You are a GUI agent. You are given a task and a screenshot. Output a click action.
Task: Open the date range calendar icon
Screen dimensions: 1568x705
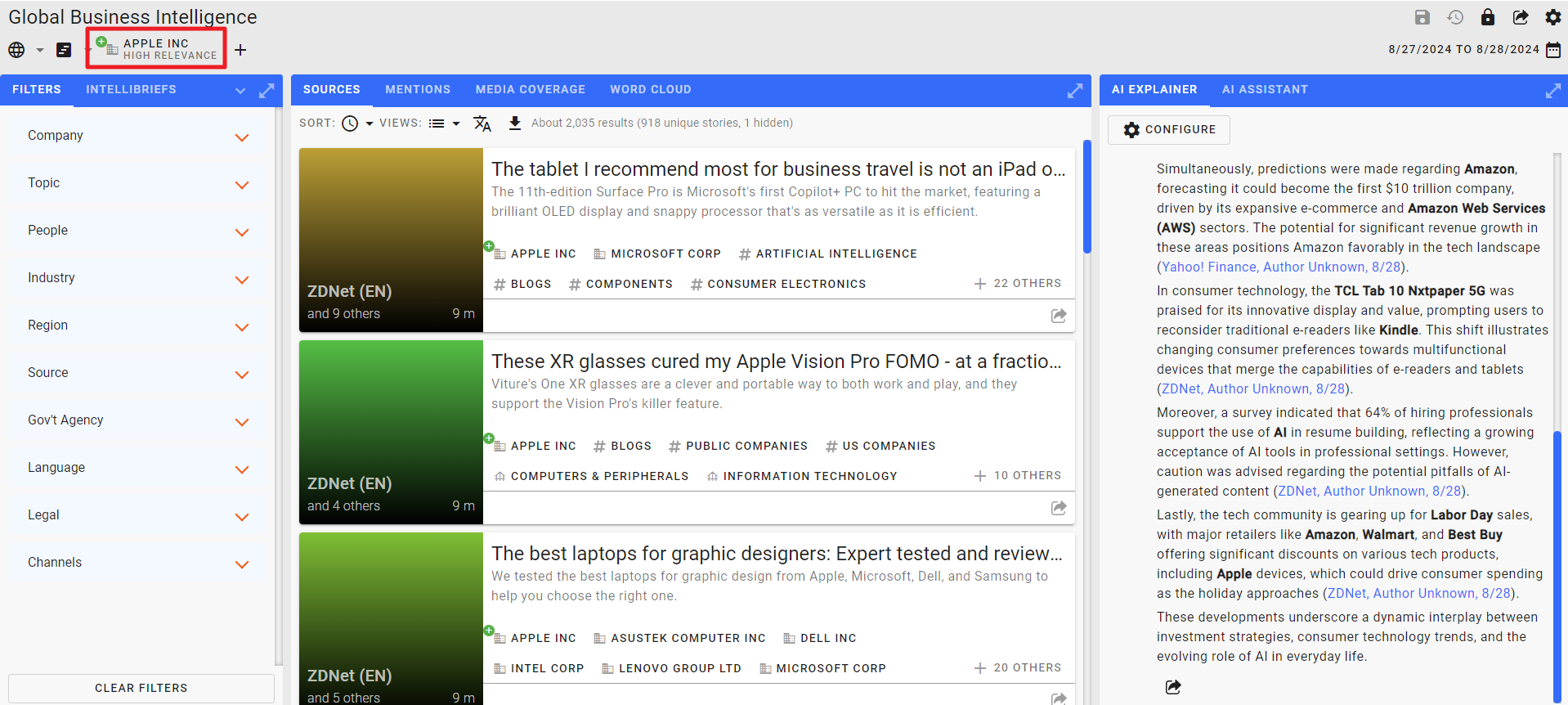(x=1553, y=50)
